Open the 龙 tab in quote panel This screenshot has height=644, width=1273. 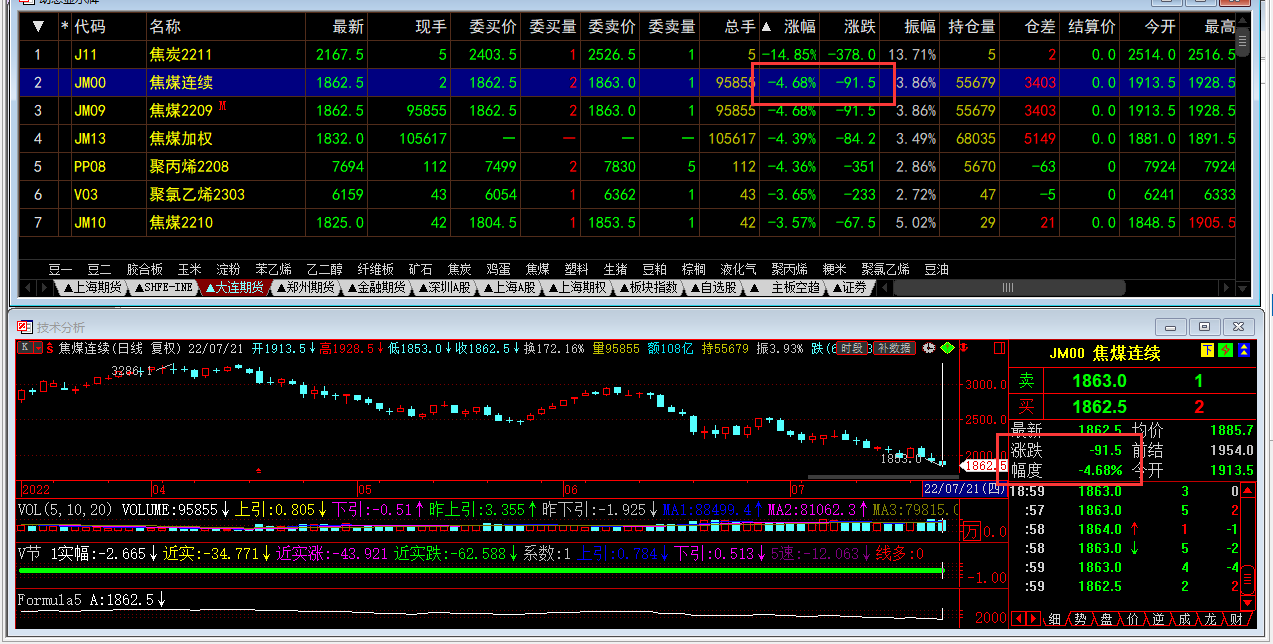(1211, 620)
